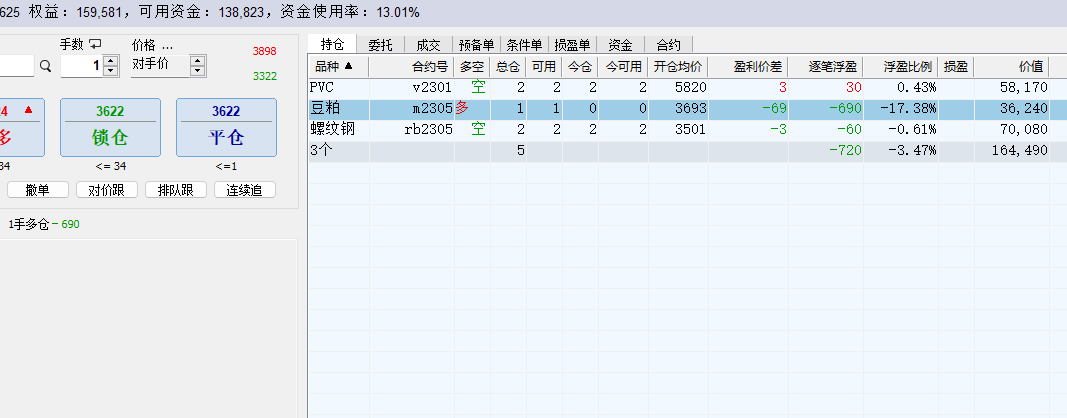The height and width of the screenshot is (418, 1067).
Task: Click the 对价跟 button
Action: (107, 190)
